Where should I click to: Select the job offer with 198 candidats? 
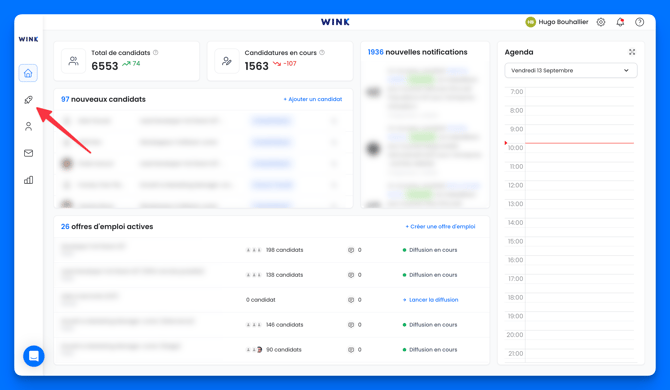coord(272,250)
